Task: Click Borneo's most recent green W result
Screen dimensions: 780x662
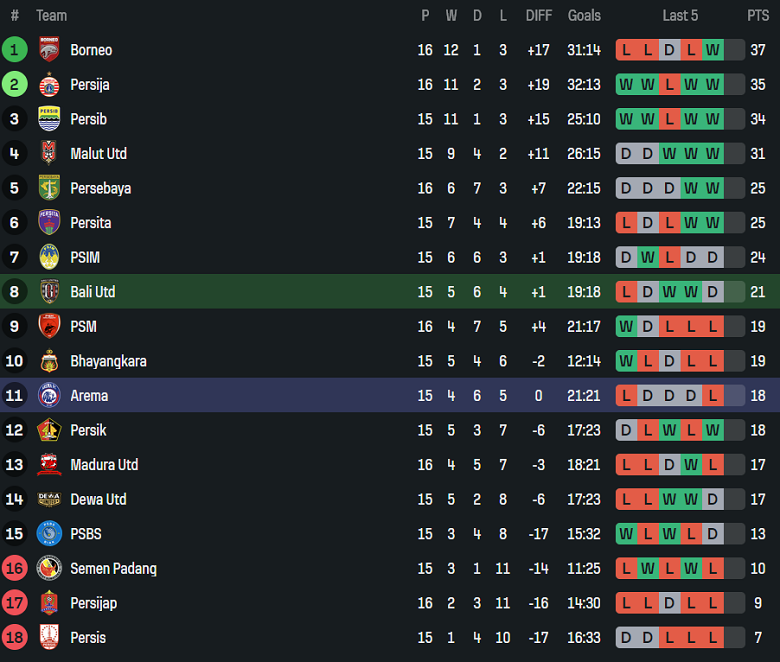Action: 712,50
